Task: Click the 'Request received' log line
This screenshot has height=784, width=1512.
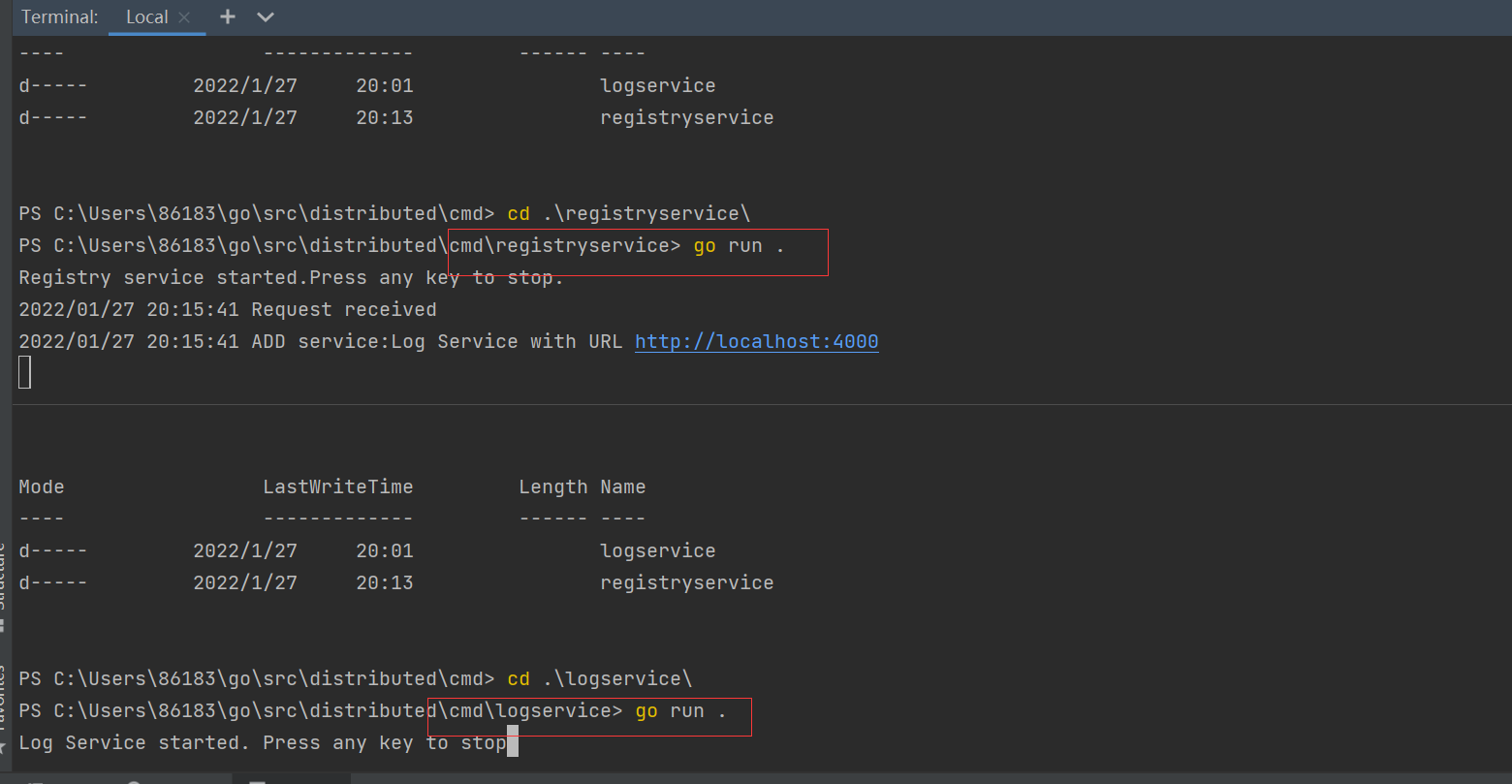Action: tap(344, 309)
